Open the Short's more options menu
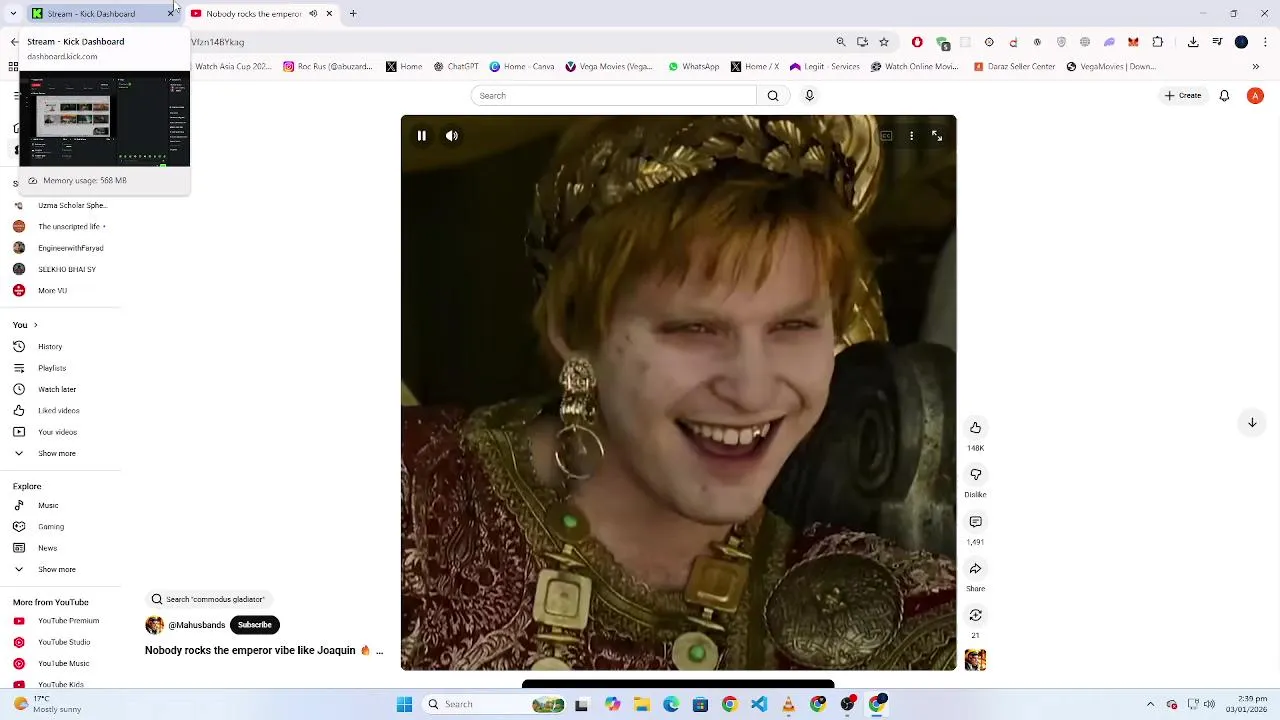 (911, 136)
